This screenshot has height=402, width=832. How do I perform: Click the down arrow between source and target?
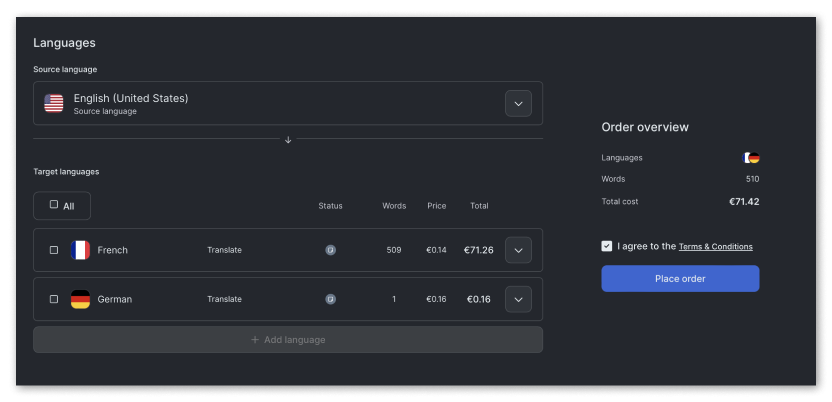pyautogui.click(x=288, y=139)
